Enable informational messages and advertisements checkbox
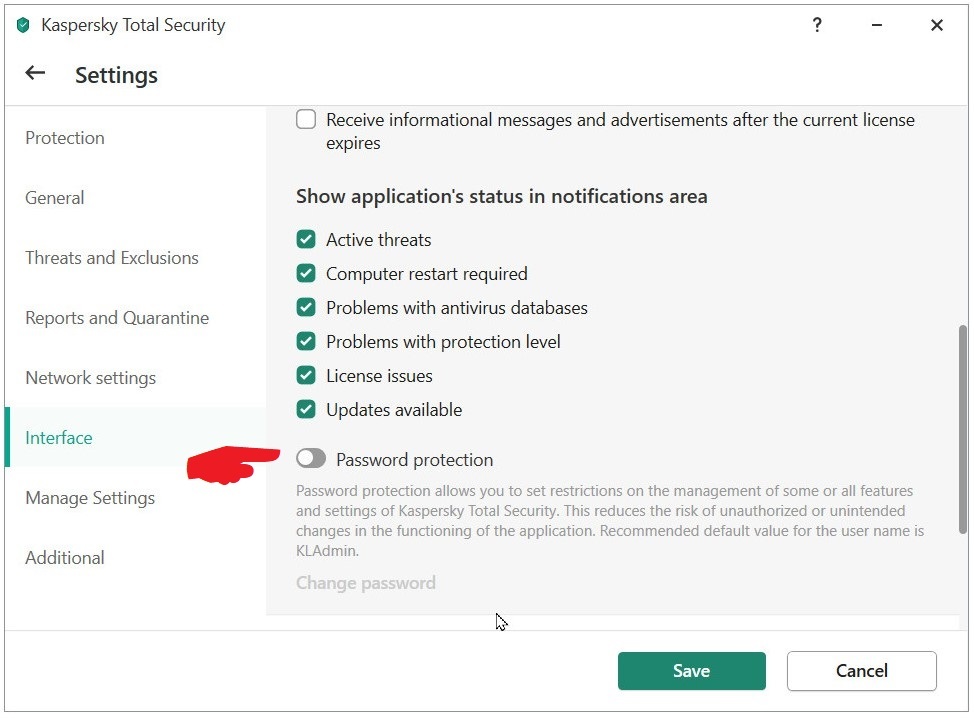The image size is (974, 718). 306,120
